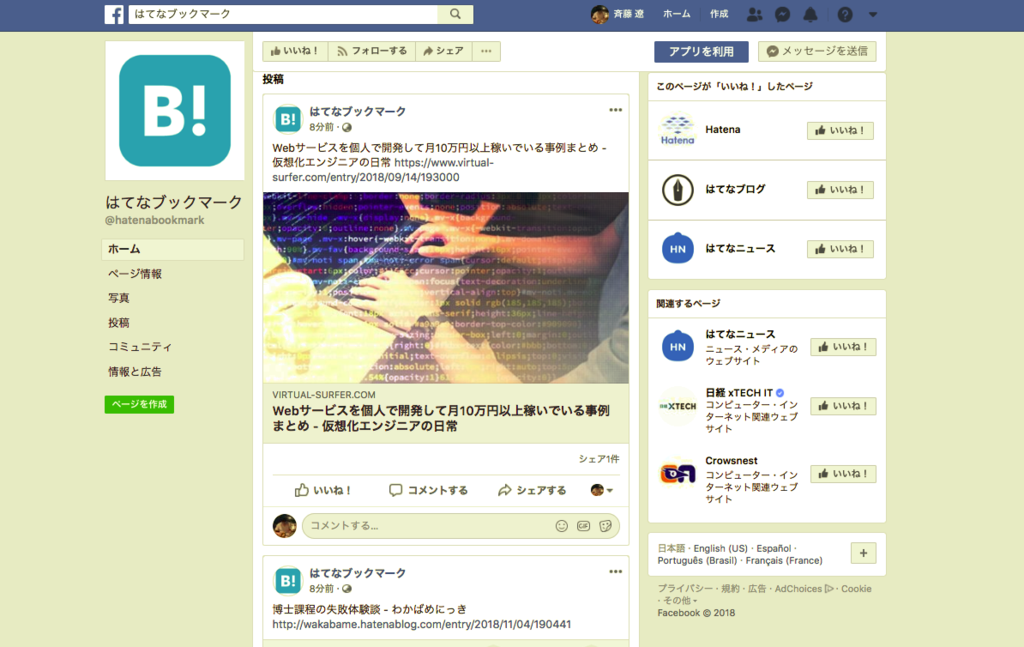Click シェアする on the first post
This screenshot has height=647, width=1024.
click(x=532, y=490)
